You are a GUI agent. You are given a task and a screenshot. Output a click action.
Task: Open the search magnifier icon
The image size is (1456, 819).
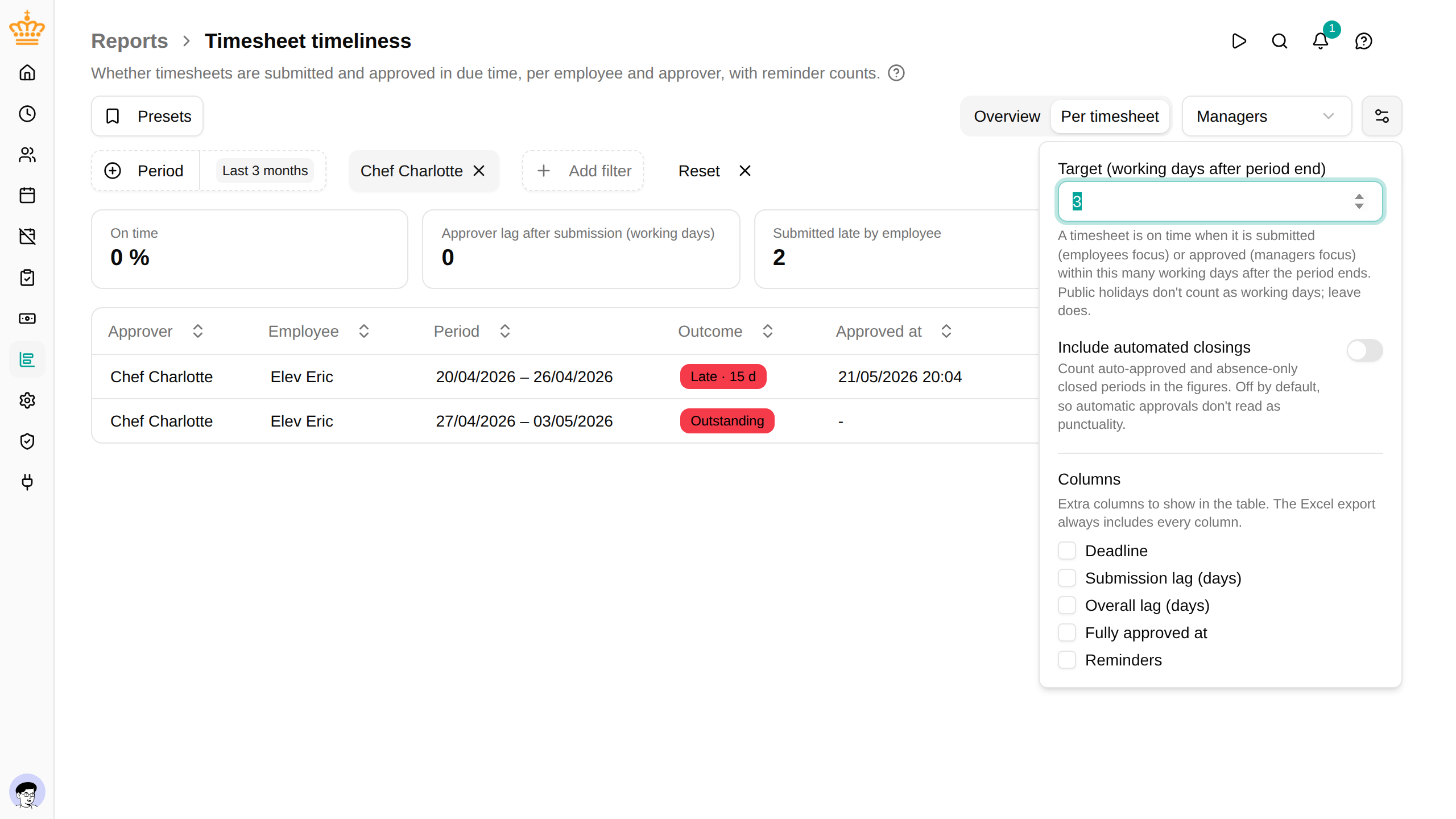click(x=1280, y=41)
